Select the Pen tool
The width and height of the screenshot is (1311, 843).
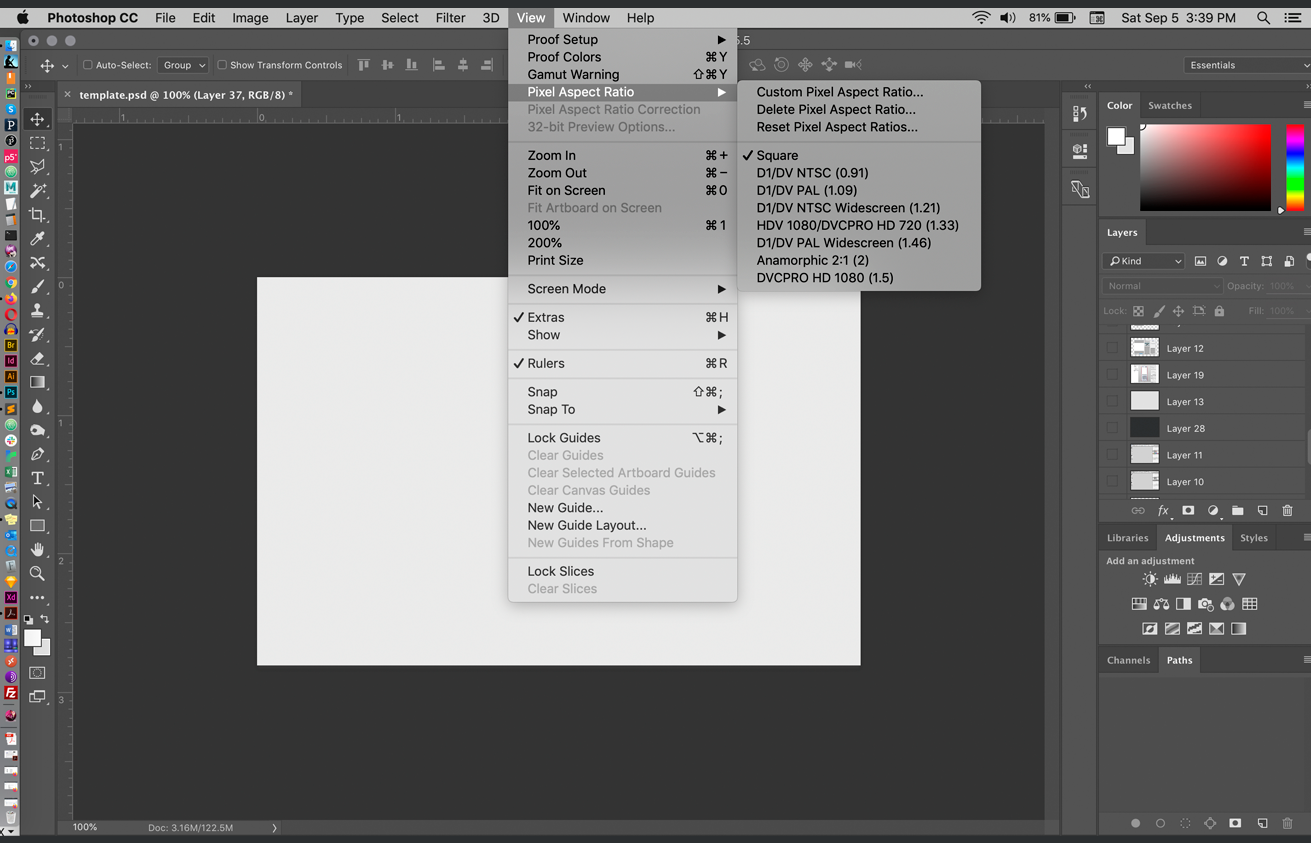click(37, 454)
